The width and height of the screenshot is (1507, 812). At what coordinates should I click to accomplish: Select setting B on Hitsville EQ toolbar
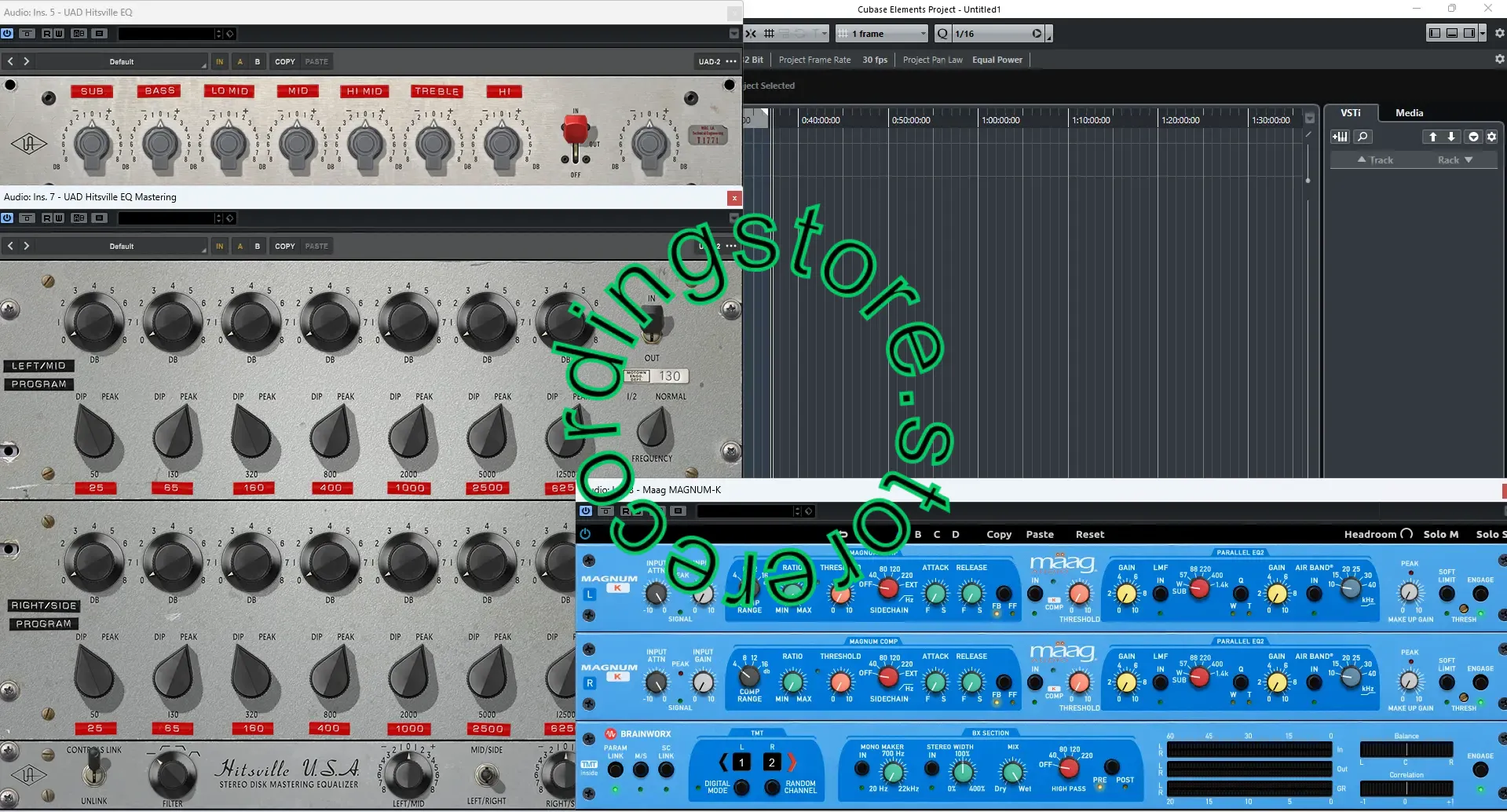tap(258, 61)
